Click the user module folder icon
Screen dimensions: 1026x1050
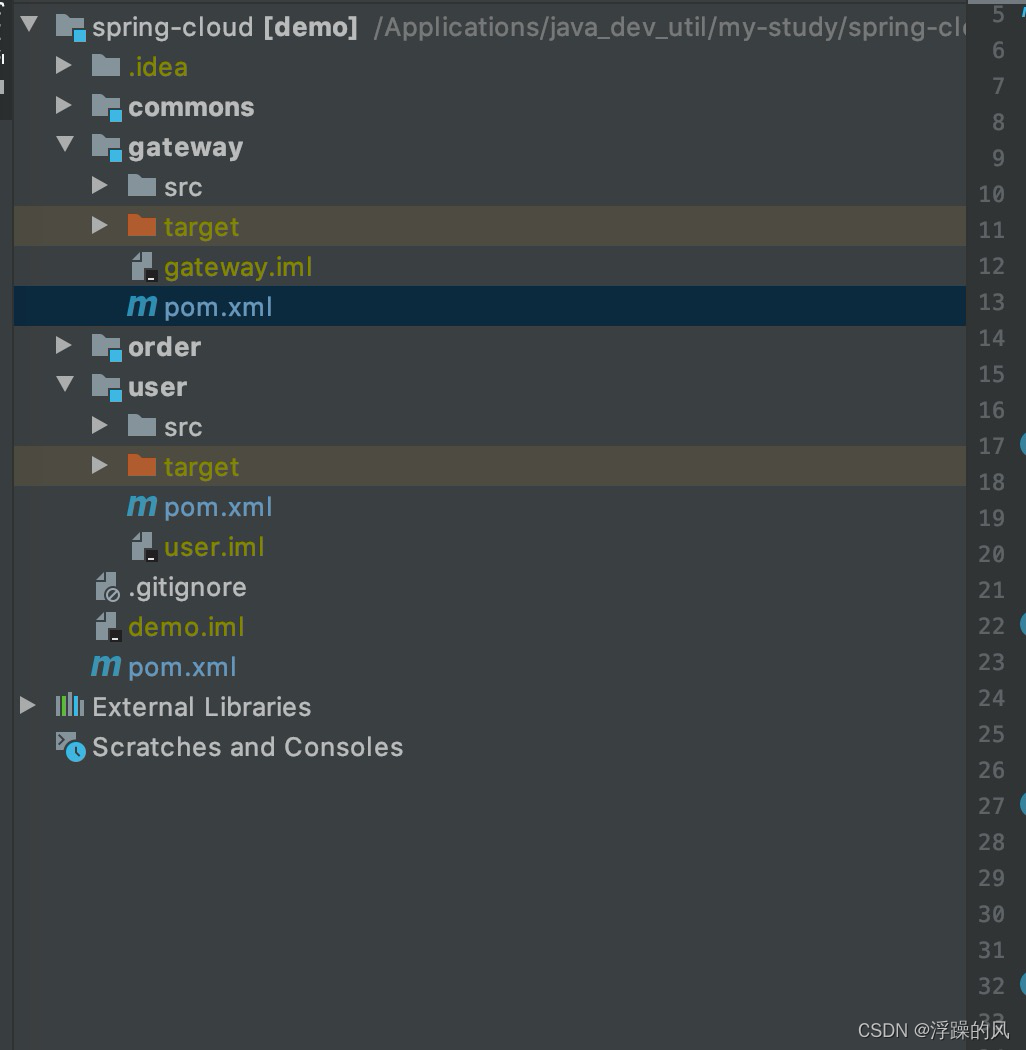[x=107, y=388]
